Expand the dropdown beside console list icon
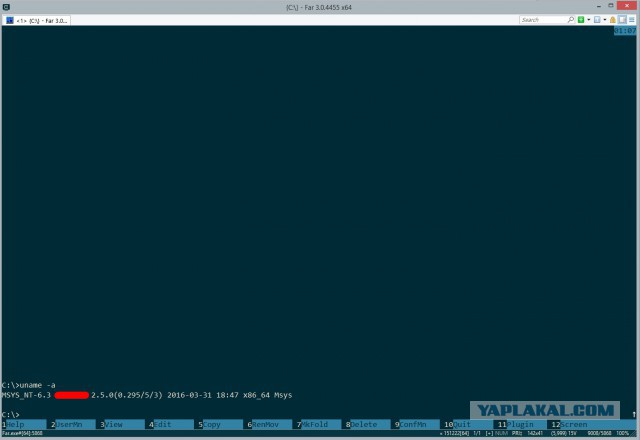 (x=605, y=20)
